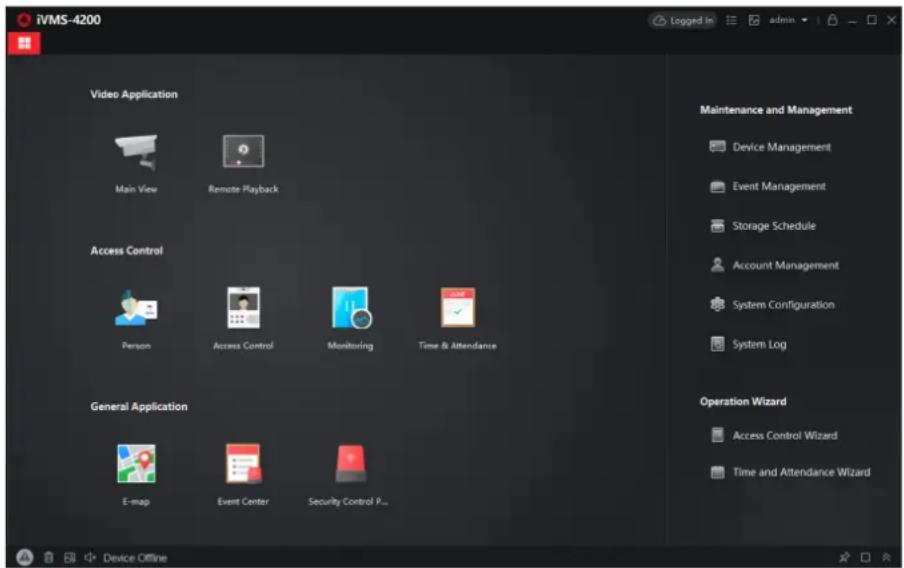Open Storage Schedule link
The height and width of the screenshot is (568, 904).
(774, 226)
